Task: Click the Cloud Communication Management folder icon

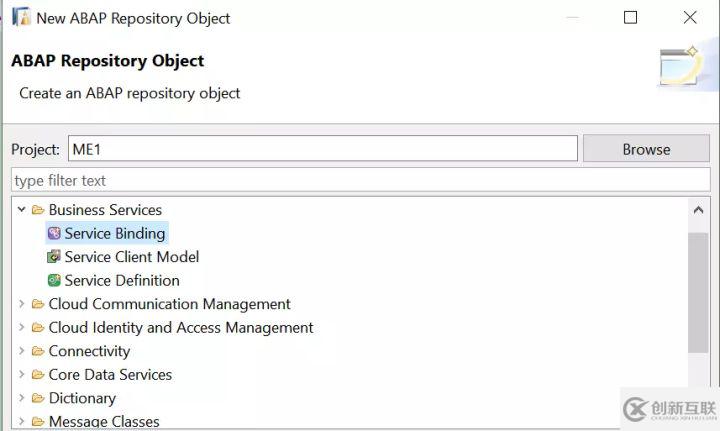Action: pos(38,304)
